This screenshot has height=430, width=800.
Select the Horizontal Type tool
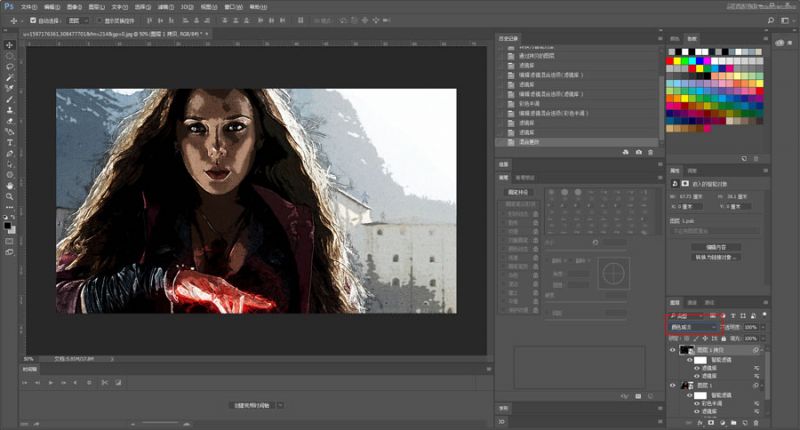pyautogui.click(x=10, y=142)
